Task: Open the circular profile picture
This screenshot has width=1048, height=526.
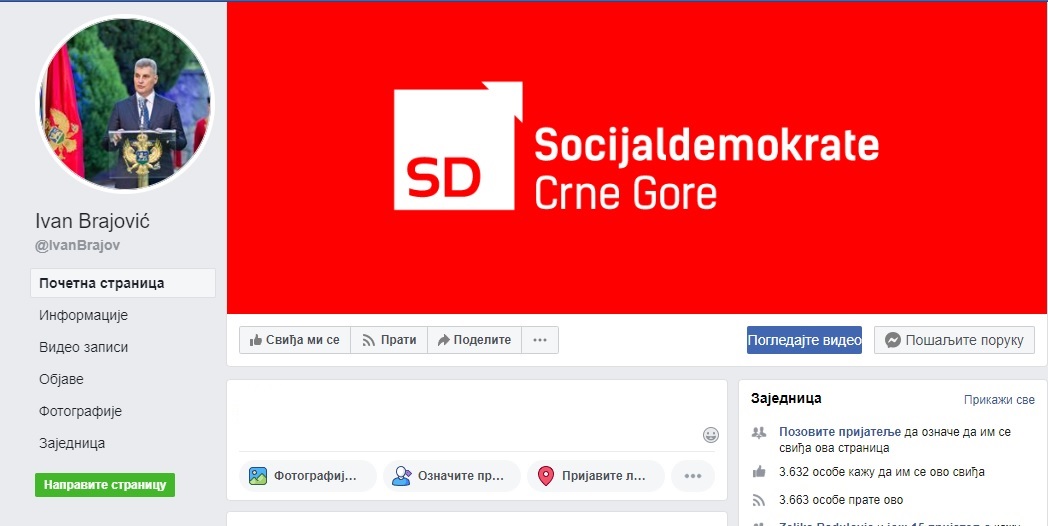Action: pos(125,103)
